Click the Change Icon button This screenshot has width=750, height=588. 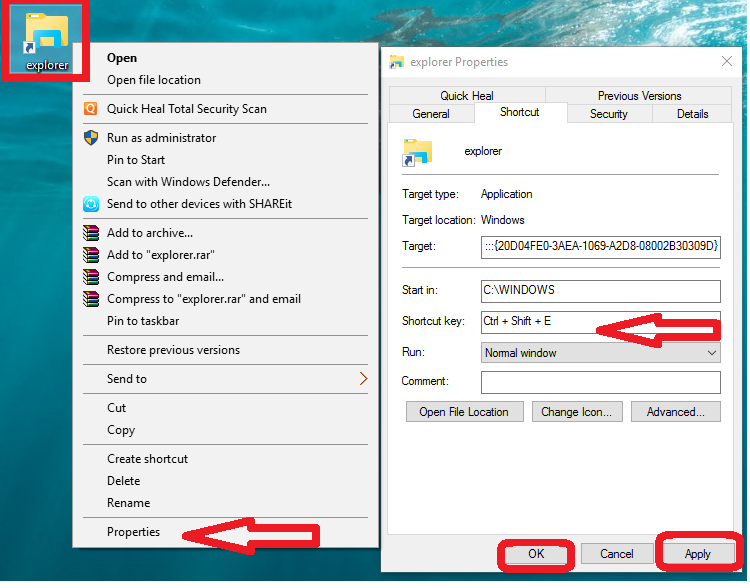pos(577,412)
